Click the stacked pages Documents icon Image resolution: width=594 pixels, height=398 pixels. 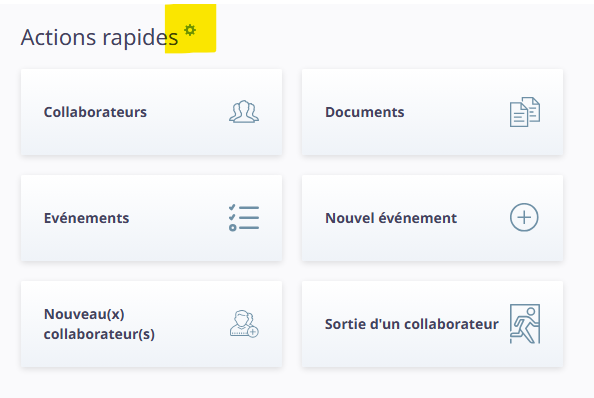click(525, 112)
